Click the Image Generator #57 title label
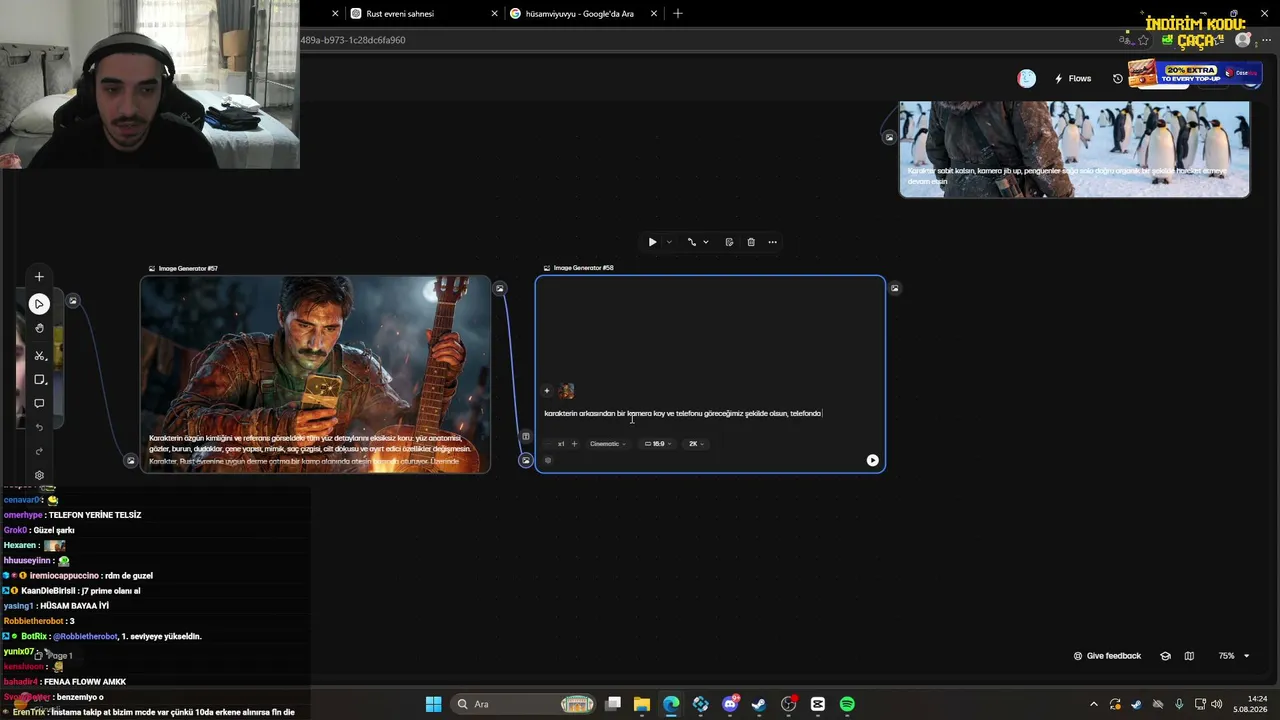1280x720 pixels. [188, 268]
